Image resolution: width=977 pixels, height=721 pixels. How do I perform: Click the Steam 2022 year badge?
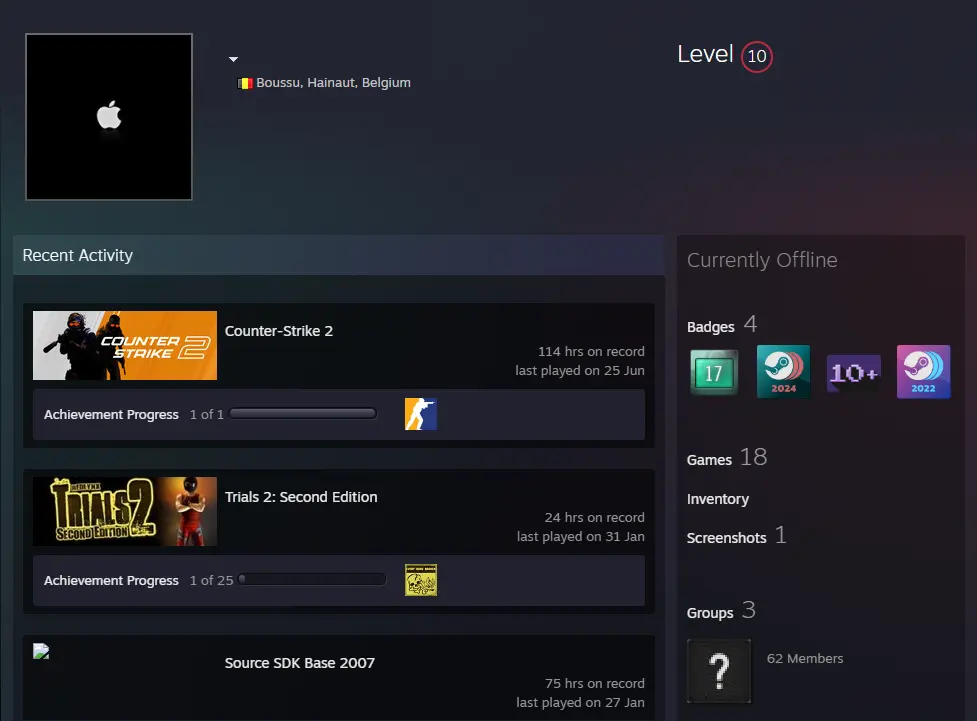[923, 371]
